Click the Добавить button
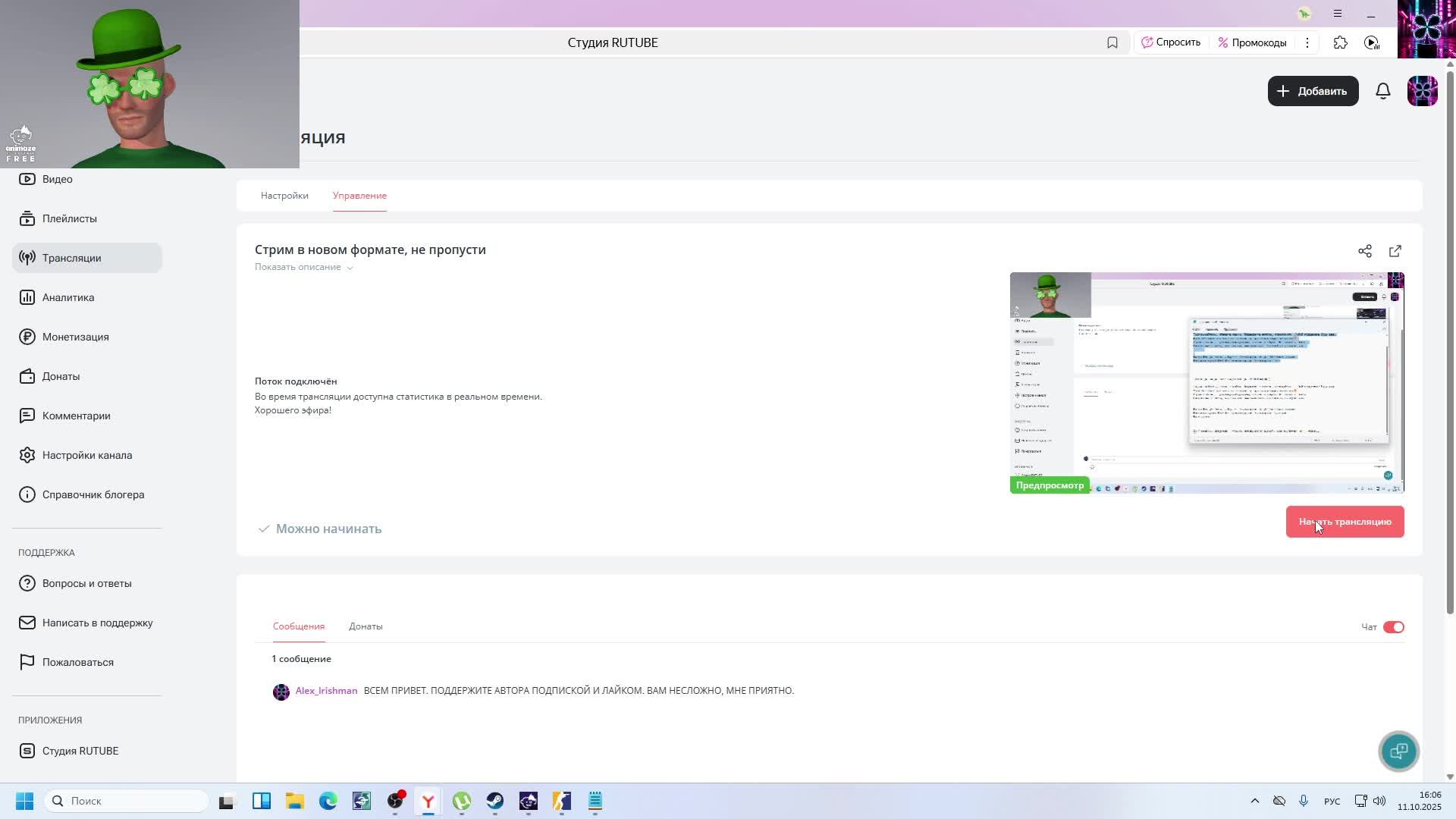 tap(1313, 91)
